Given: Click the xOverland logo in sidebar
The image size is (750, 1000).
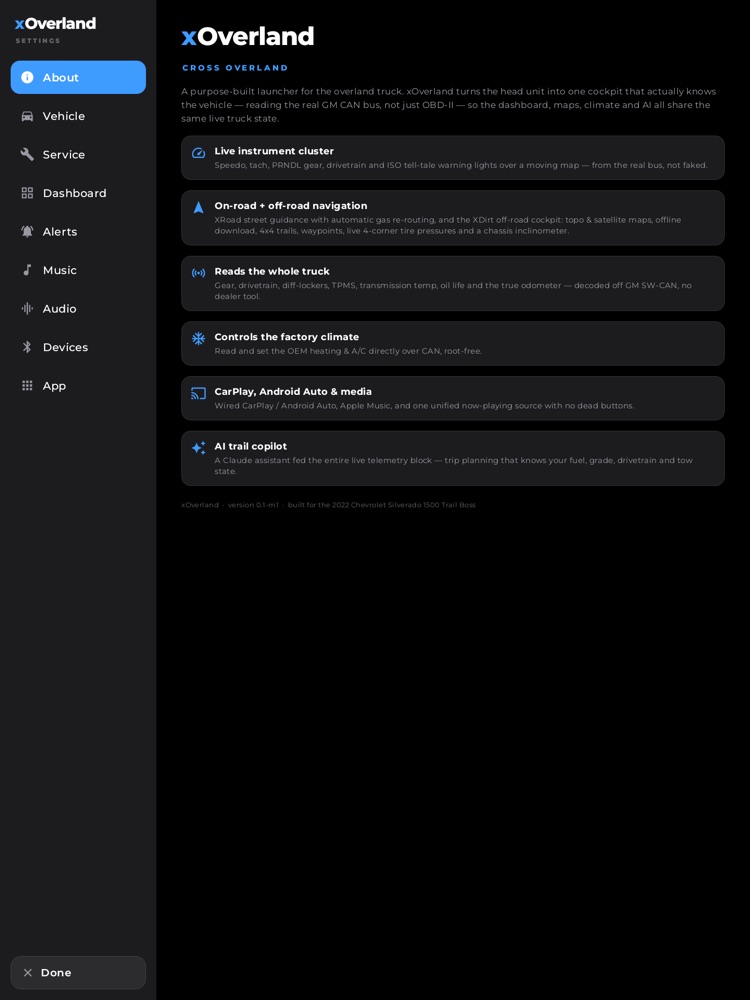Looking at the screenshot, I should (55, 24).
